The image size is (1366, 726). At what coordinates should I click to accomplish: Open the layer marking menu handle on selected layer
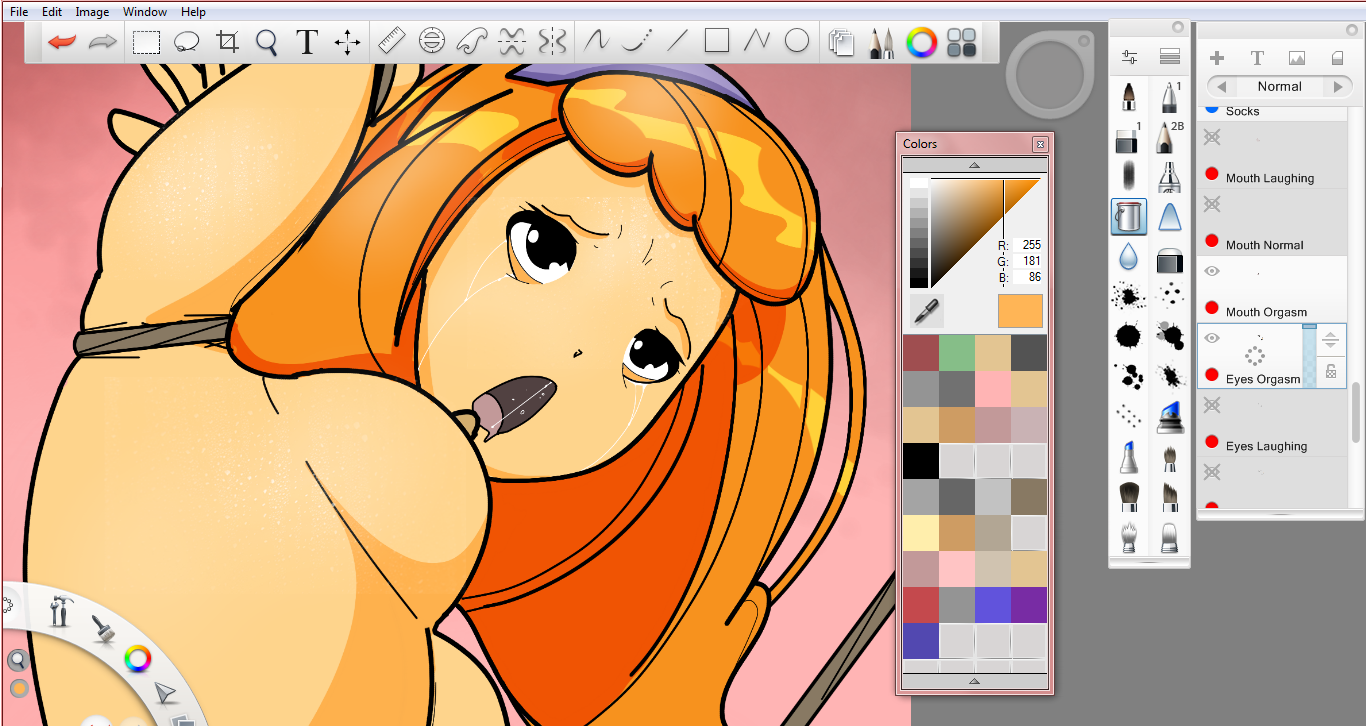1256,355
